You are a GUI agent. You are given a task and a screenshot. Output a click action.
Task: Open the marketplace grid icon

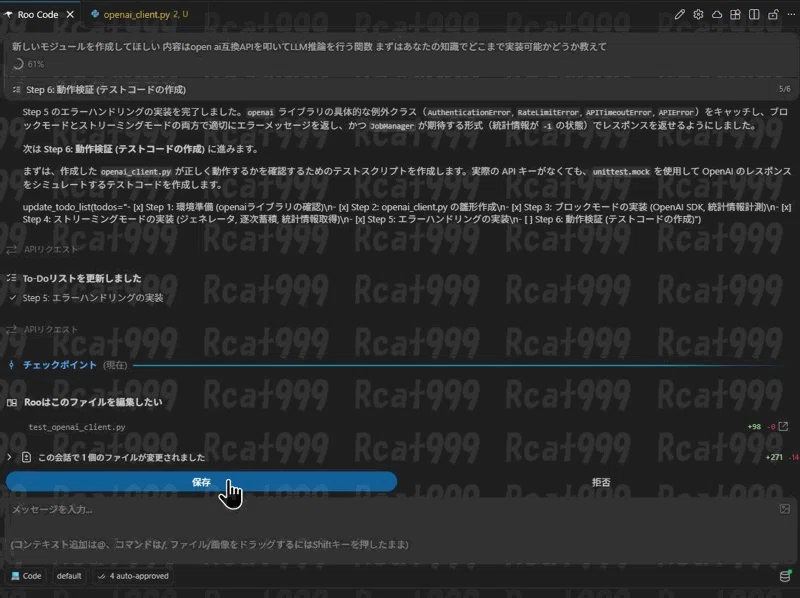point(735,14)
